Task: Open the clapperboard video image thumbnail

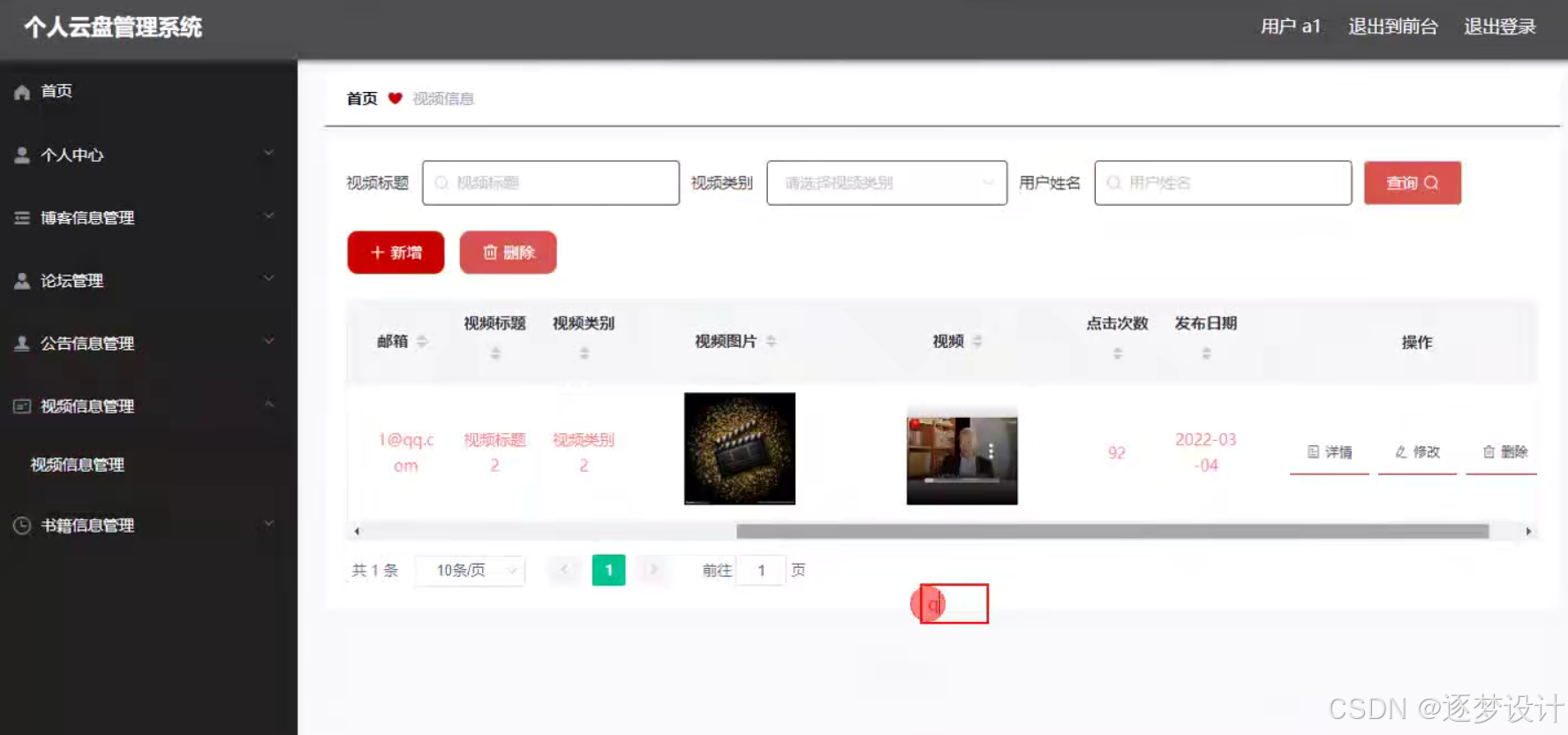Action: 740,449
